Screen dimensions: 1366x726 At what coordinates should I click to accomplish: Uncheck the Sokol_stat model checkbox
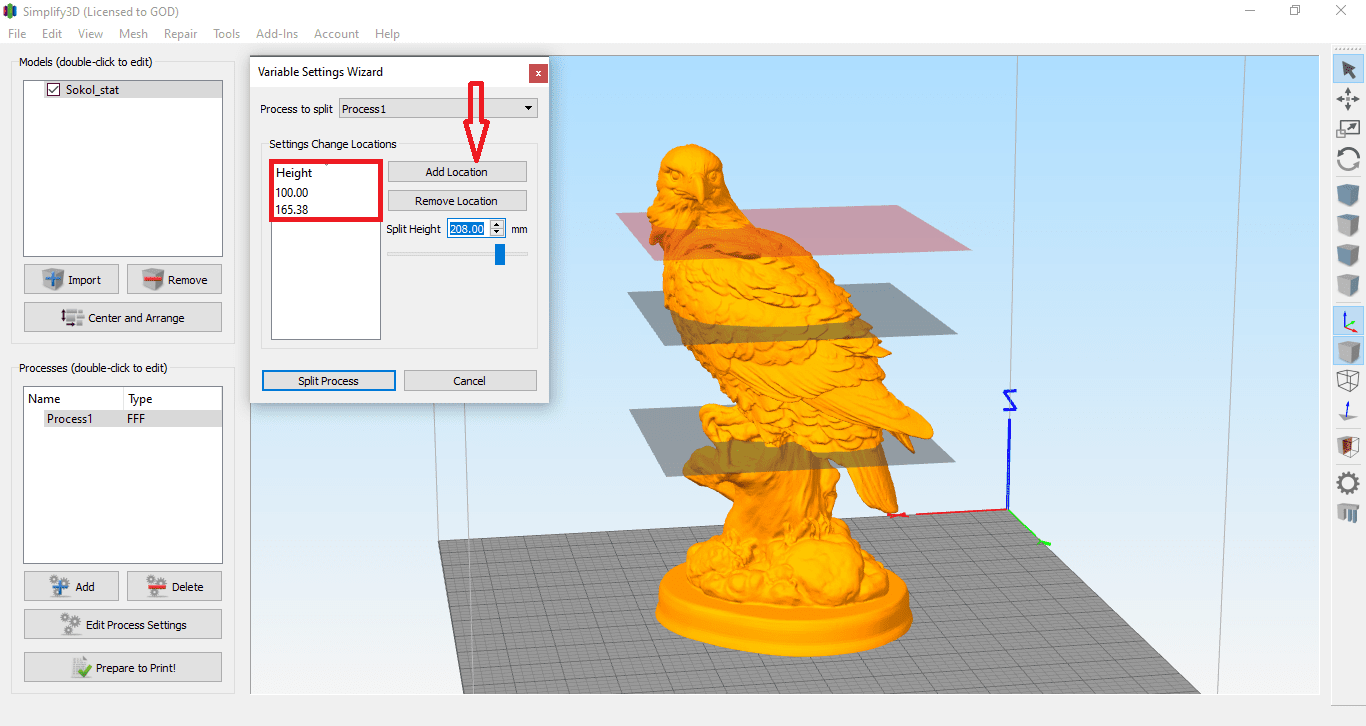click(x=53, y=88)
